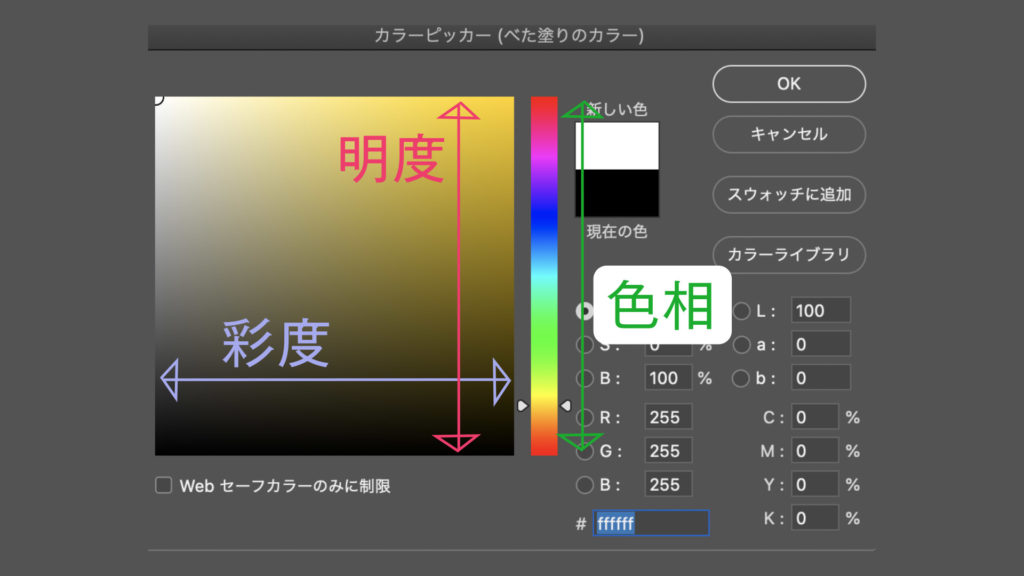Screen dimensions: 1024x576
Task: Click the カラーピッカー title bar text
Action: pos(509,35)
